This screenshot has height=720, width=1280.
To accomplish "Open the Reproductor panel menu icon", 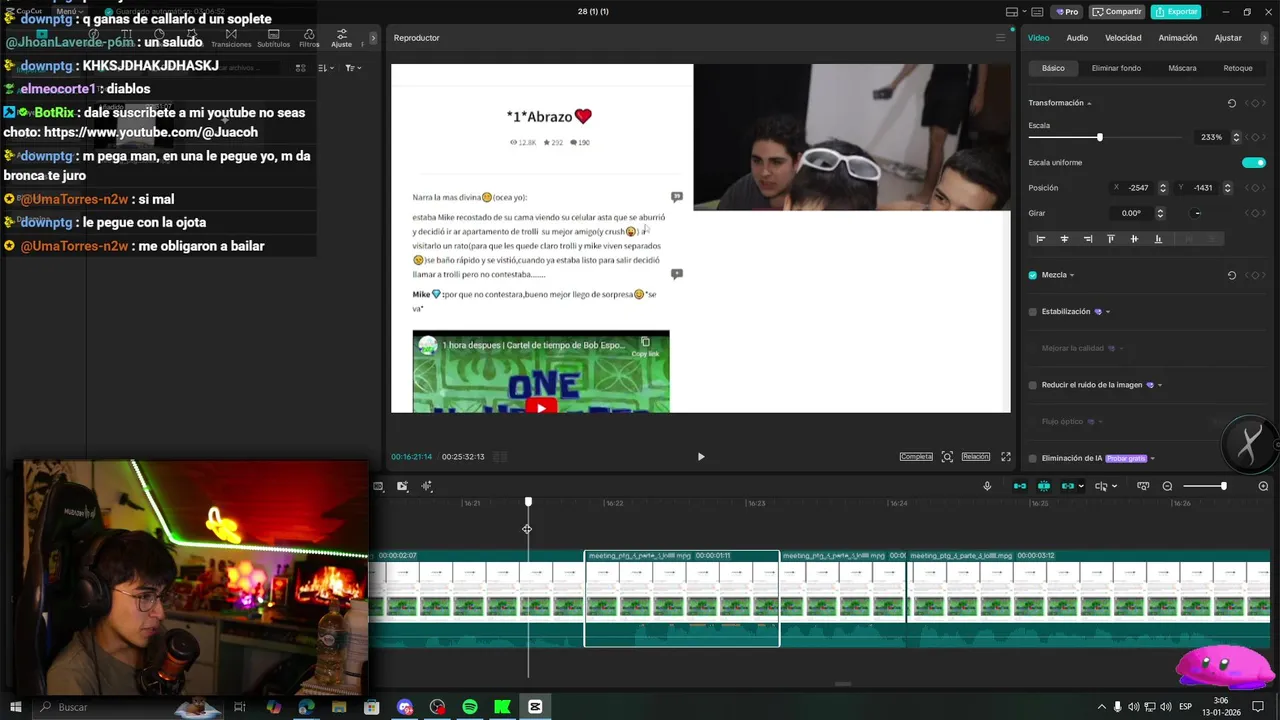I will click(1000, 38).
